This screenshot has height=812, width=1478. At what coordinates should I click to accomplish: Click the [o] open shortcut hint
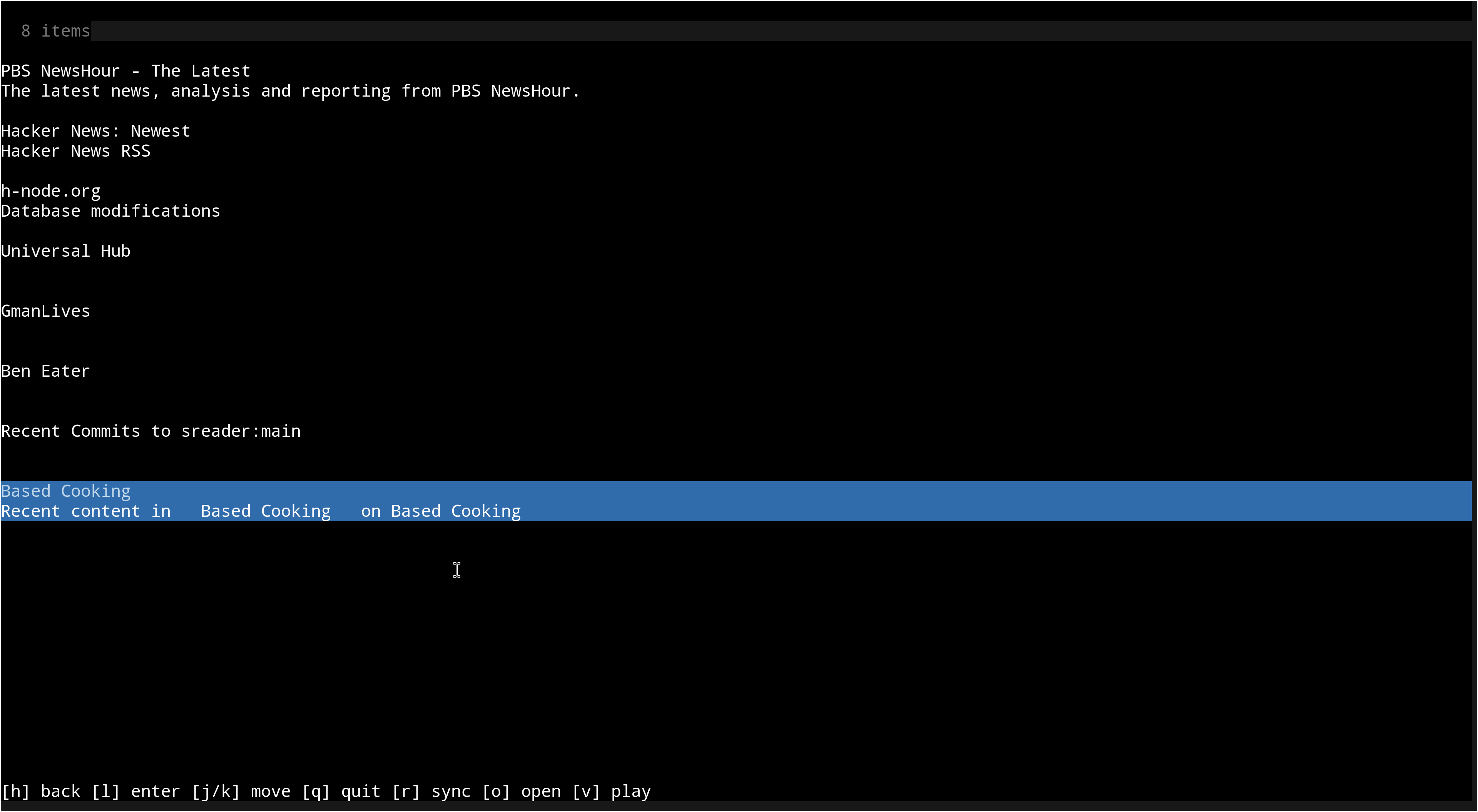tap(521, 791)
